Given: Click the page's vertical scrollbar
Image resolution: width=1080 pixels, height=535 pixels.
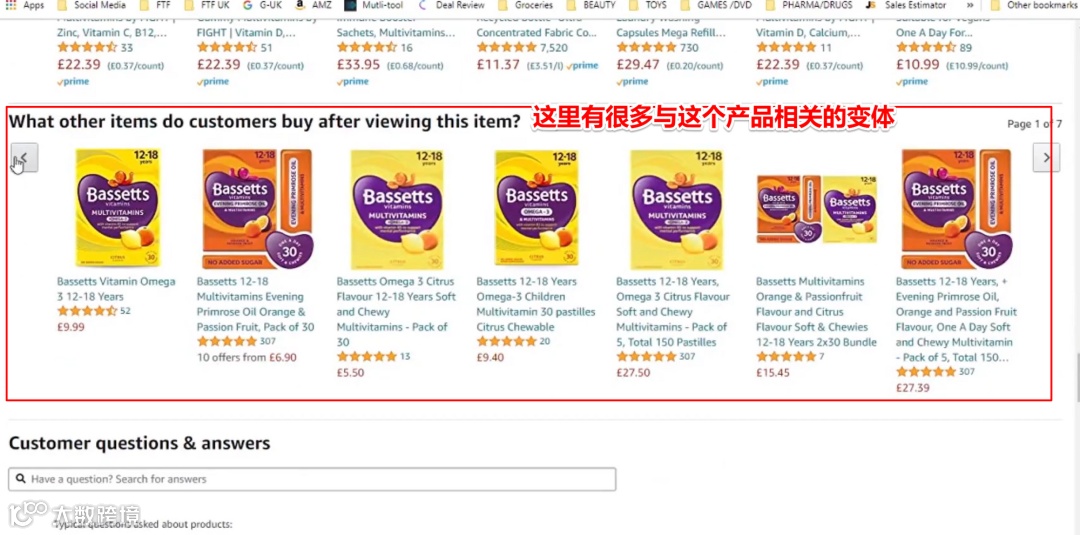Looking at the screenshot, I should 1075,275.
